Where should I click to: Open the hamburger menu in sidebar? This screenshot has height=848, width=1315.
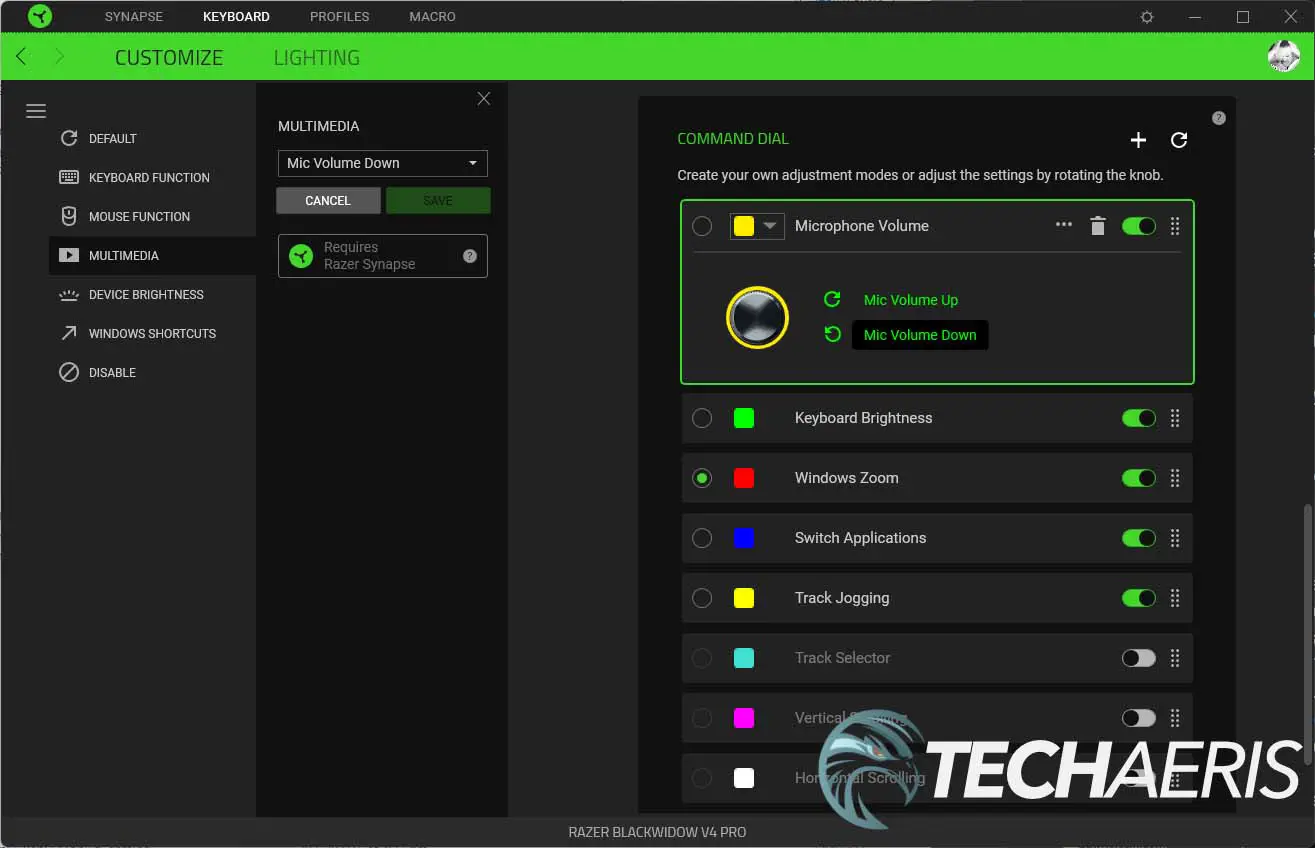pos(36,111)
